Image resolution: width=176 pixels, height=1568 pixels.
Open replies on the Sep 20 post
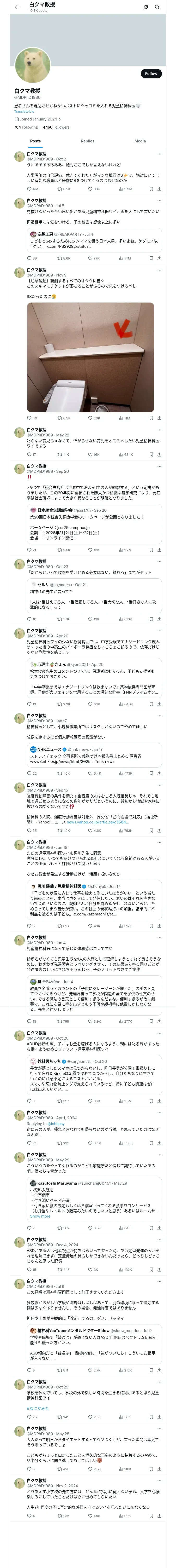[28, 550]
